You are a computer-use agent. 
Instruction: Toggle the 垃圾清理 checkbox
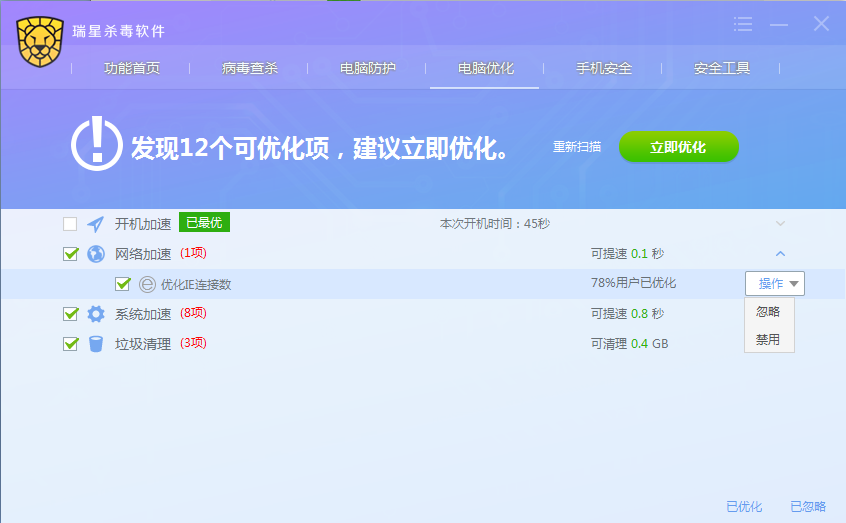(x=70, y=344)
